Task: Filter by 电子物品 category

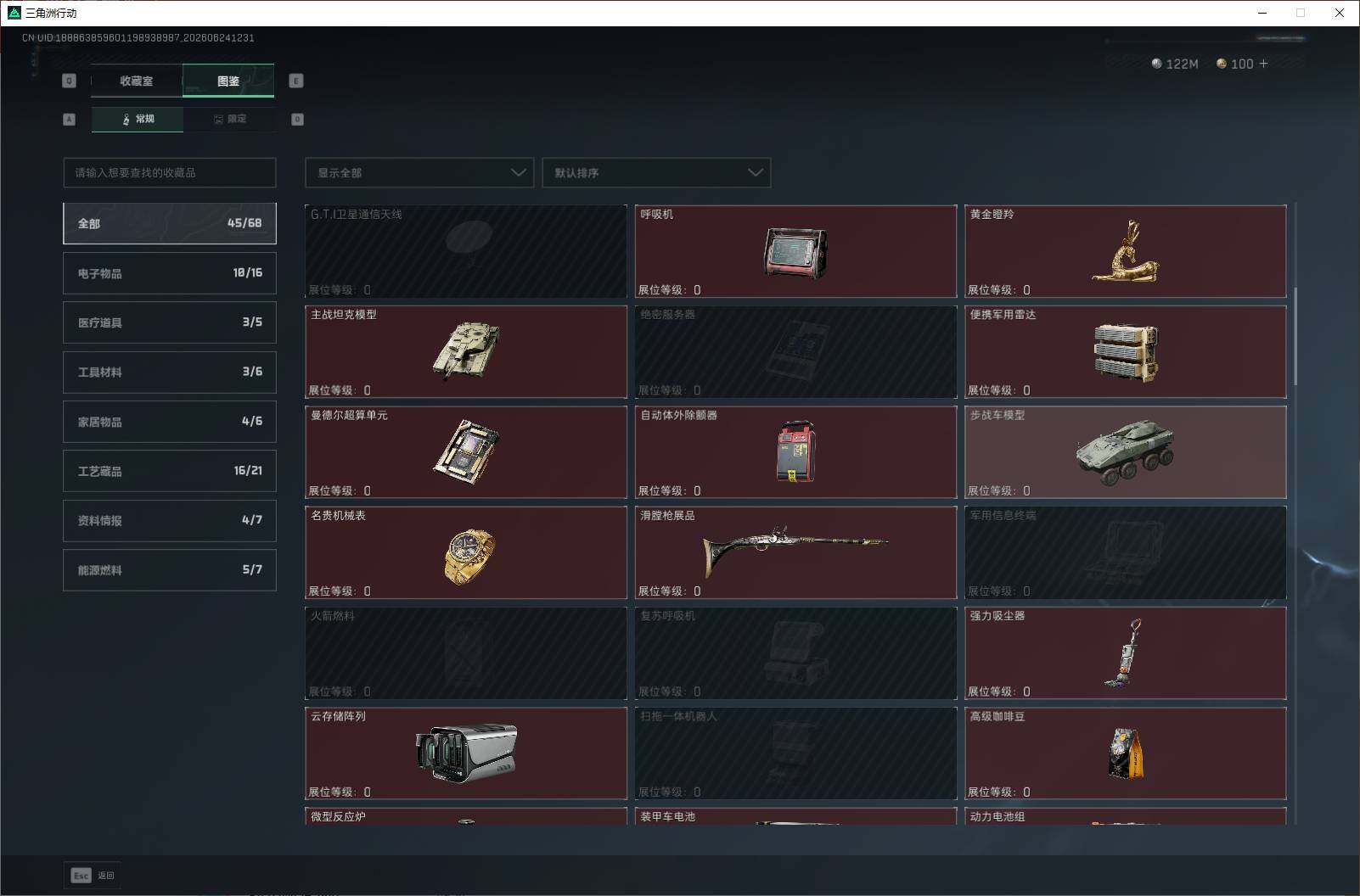Action: coord(170,273)
